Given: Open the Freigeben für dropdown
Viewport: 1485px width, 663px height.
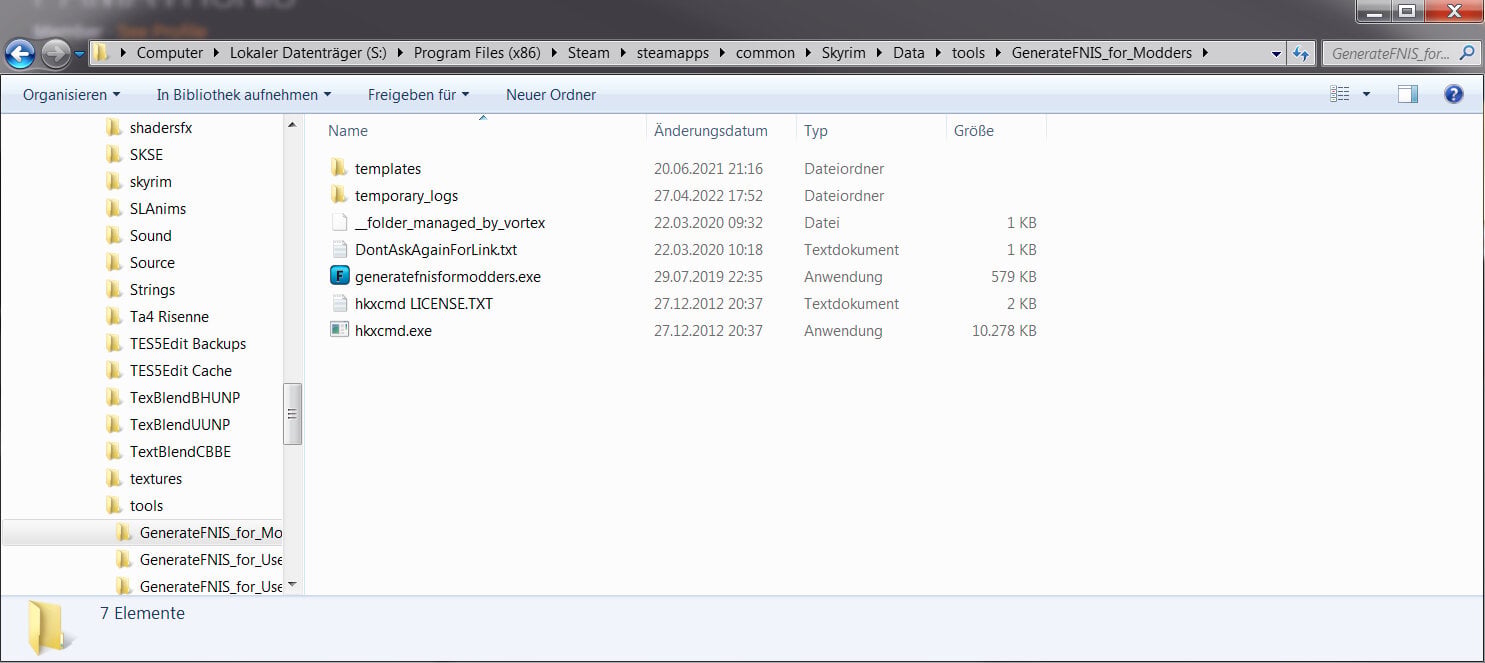Looking at the screenshot, I should pos(418,94).
